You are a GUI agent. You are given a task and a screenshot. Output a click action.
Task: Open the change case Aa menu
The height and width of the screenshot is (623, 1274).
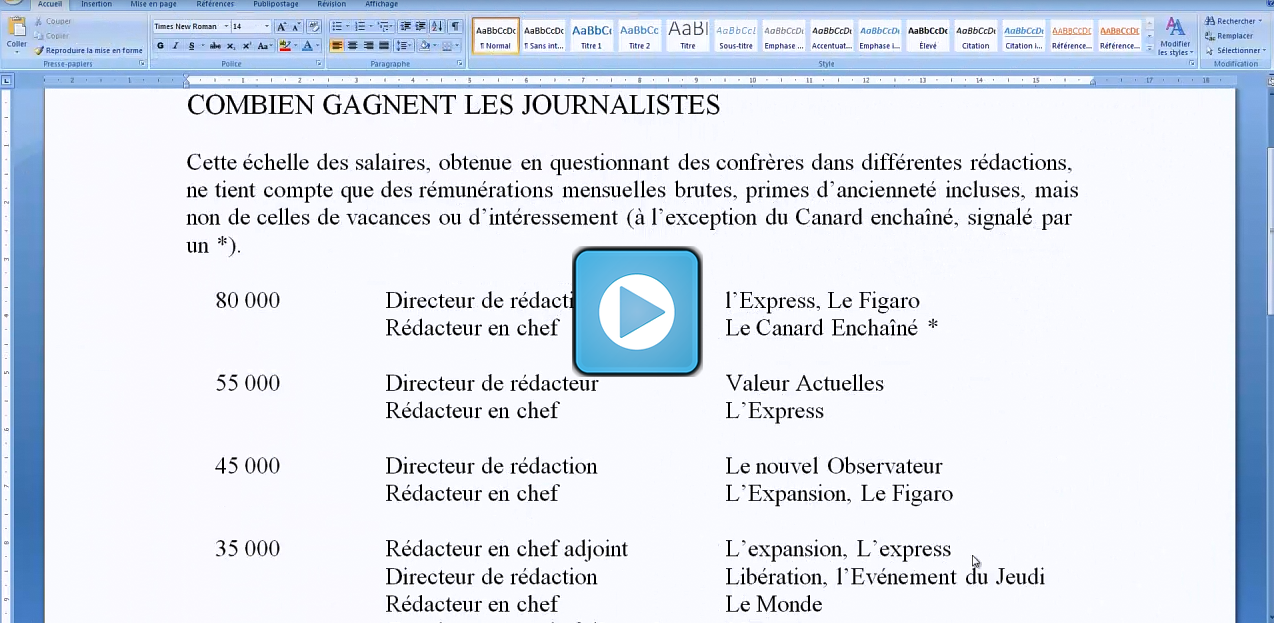[x=264, y=46]
